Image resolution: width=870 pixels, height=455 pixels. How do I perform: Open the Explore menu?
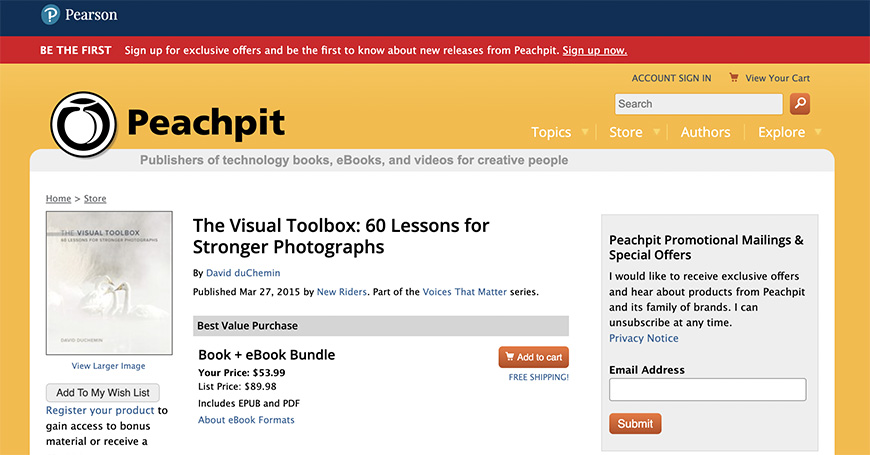pos(781,132)
